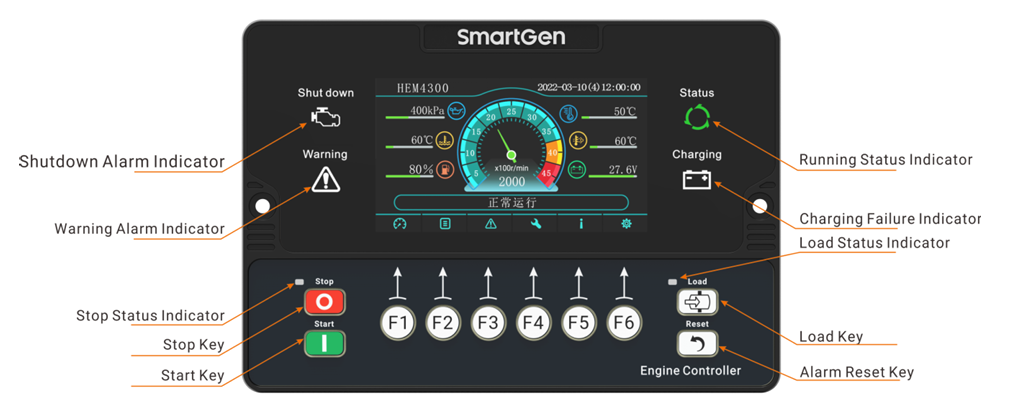Screen dimensions: 1016x395
Task: Click the Load status LED indicator
Action: pos(673,282)
